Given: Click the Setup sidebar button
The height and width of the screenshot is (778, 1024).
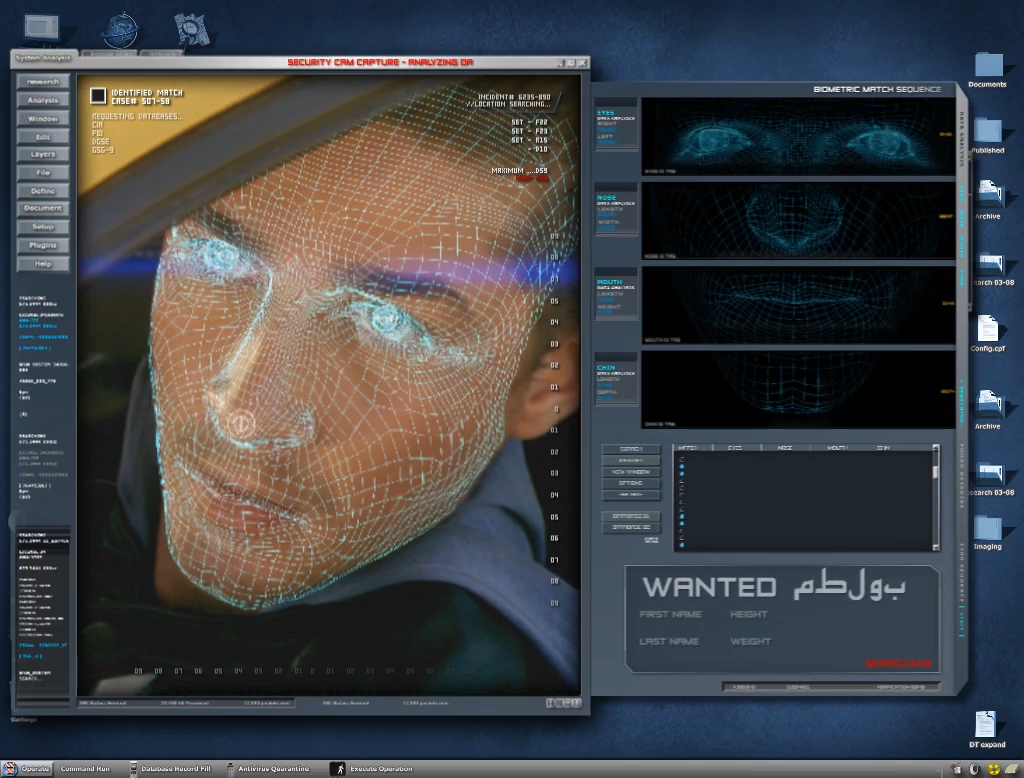Looking at the screenshot, I should pos(43,227).
